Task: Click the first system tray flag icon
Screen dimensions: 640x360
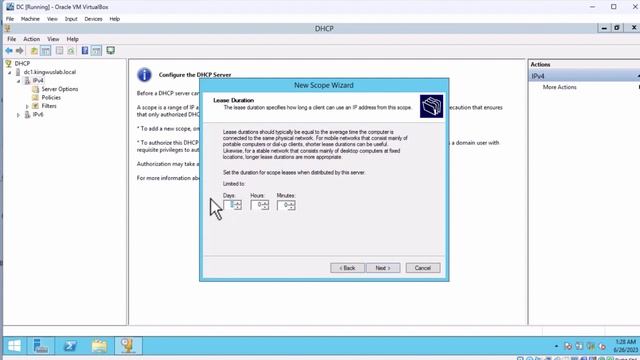Action: coord(568,347)
